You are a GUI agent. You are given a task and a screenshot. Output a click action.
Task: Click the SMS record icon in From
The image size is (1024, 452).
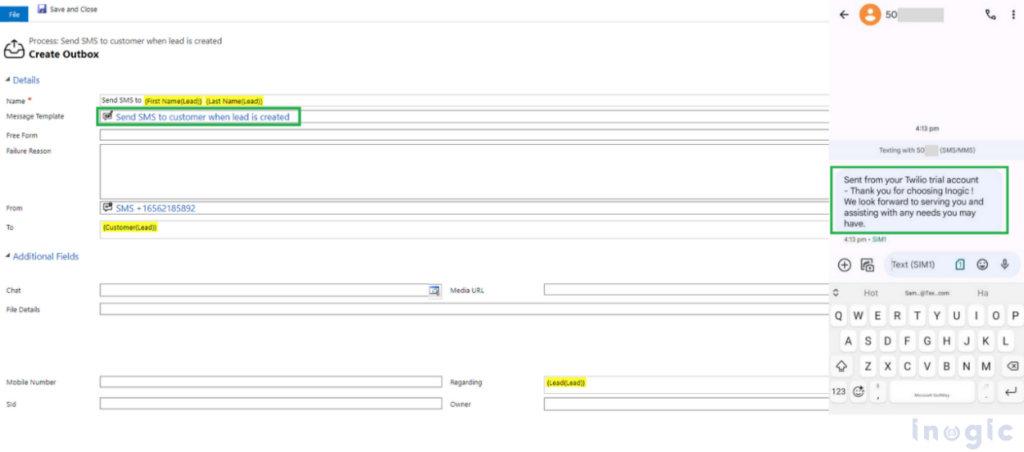tap(108, 208)
